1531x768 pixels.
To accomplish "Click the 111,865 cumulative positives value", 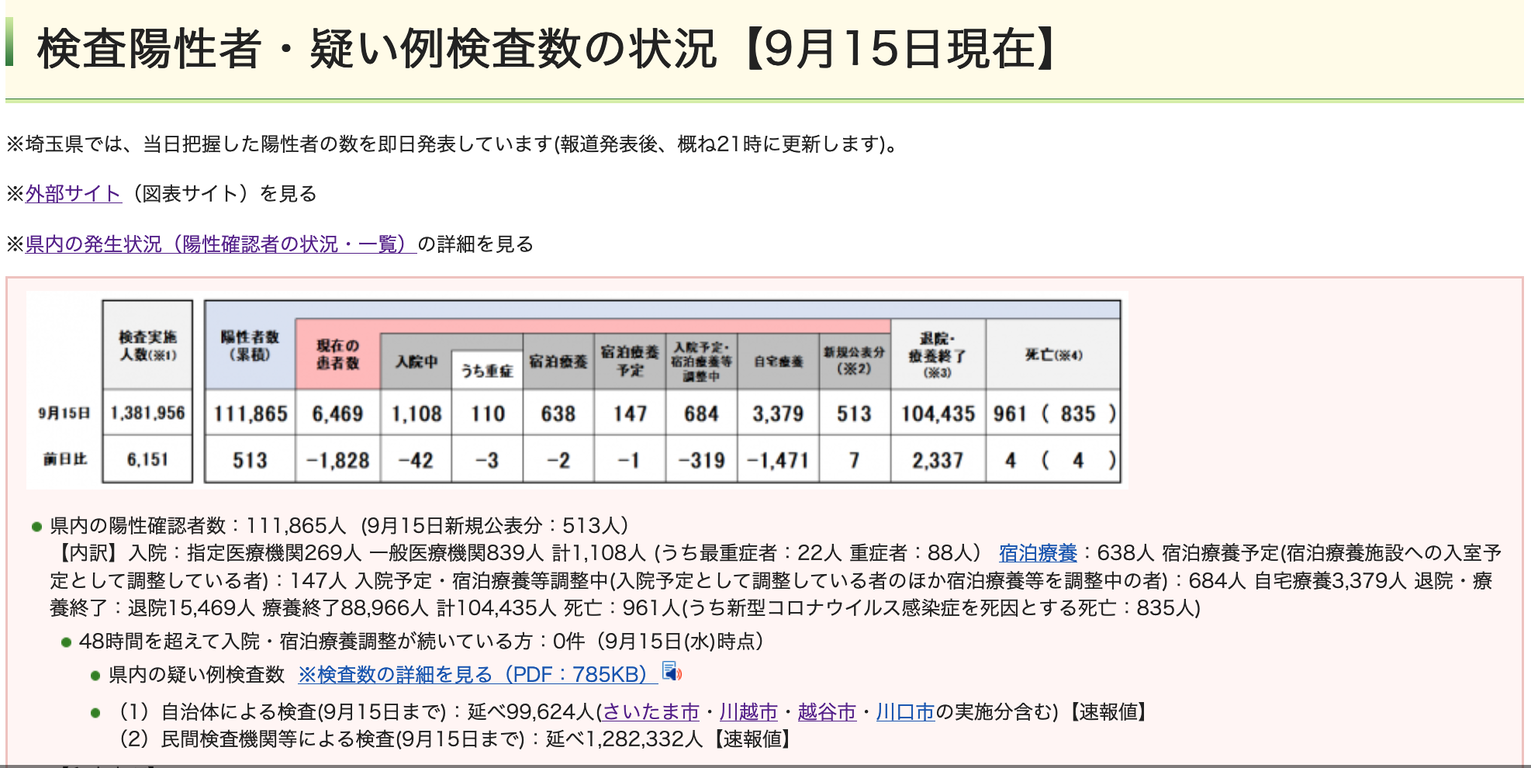I will tap(250, 413).
